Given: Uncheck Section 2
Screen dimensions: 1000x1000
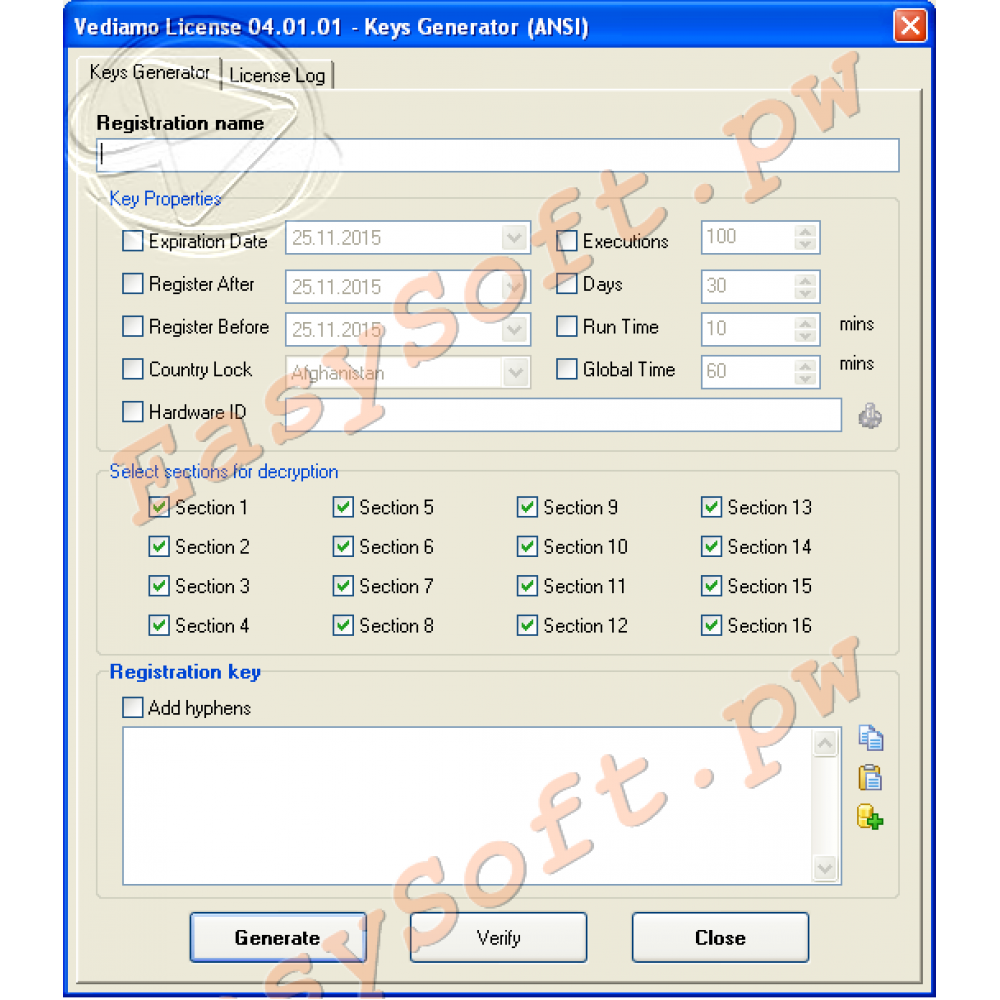Looking at the screenshot, I should [x=159, y=547].
